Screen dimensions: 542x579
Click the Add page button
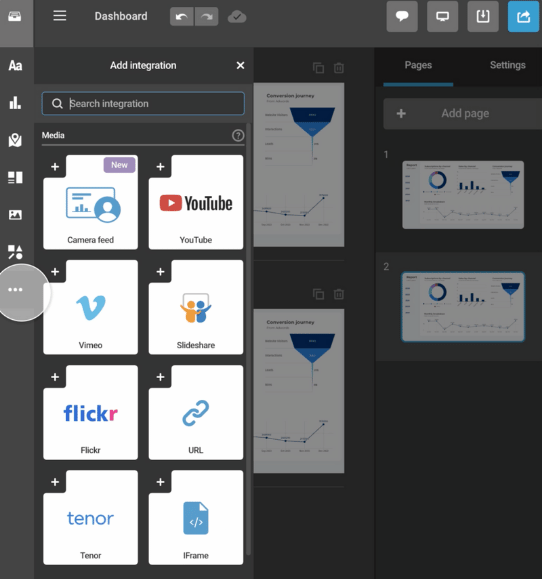tap(462, 113)
